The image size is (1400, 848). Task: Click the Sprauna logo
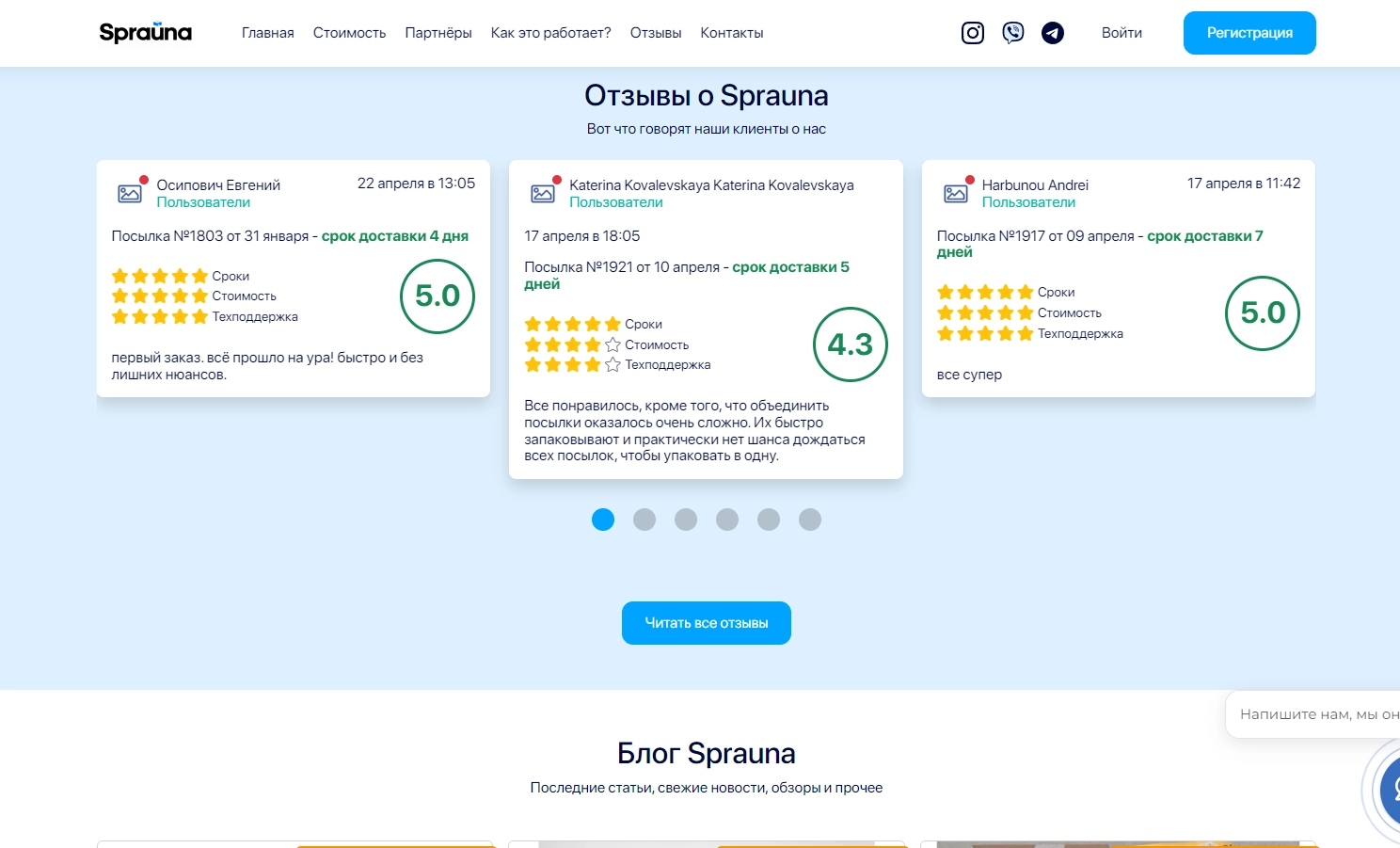pos(146,33)
